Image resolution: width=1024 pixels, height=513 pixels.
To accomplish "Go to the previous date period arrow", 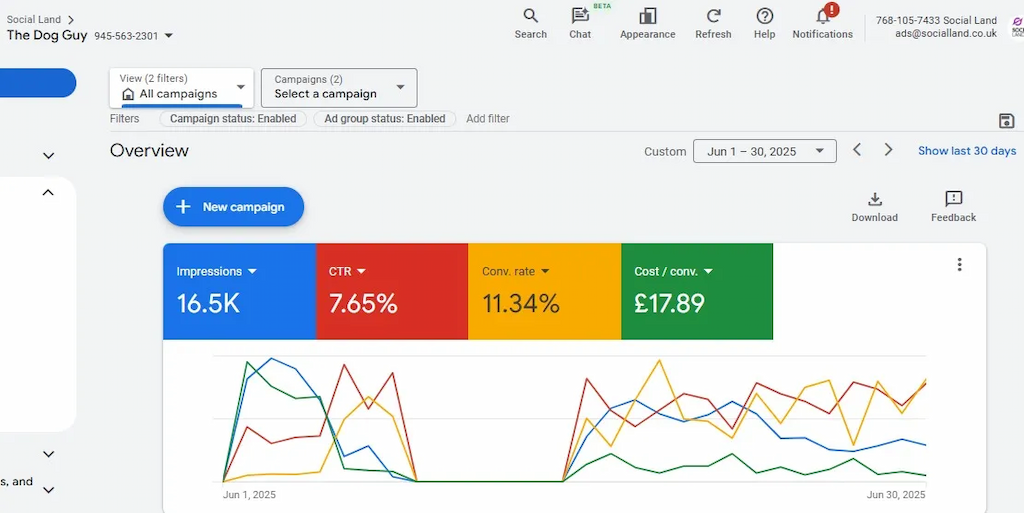I will click(857, 150).
